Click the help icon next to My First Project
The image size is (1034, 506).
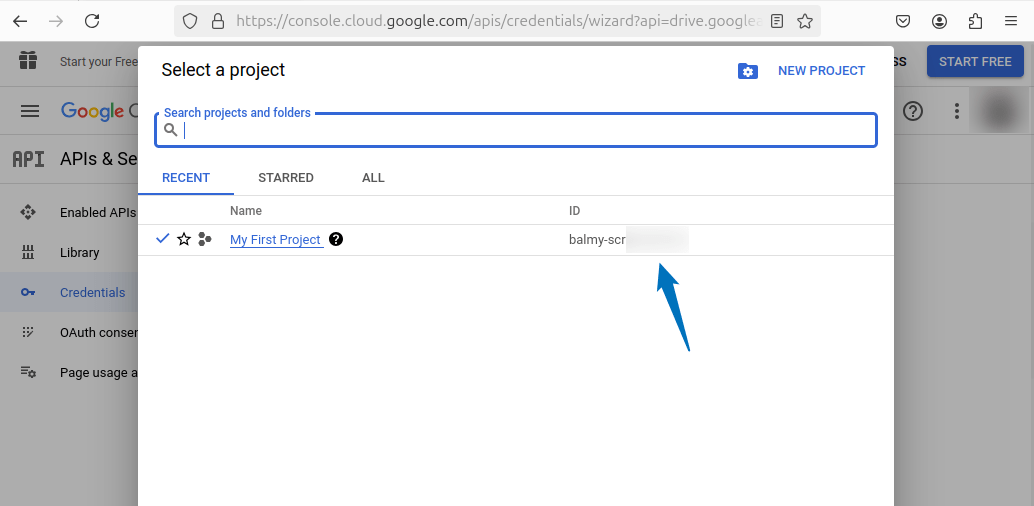336,239
